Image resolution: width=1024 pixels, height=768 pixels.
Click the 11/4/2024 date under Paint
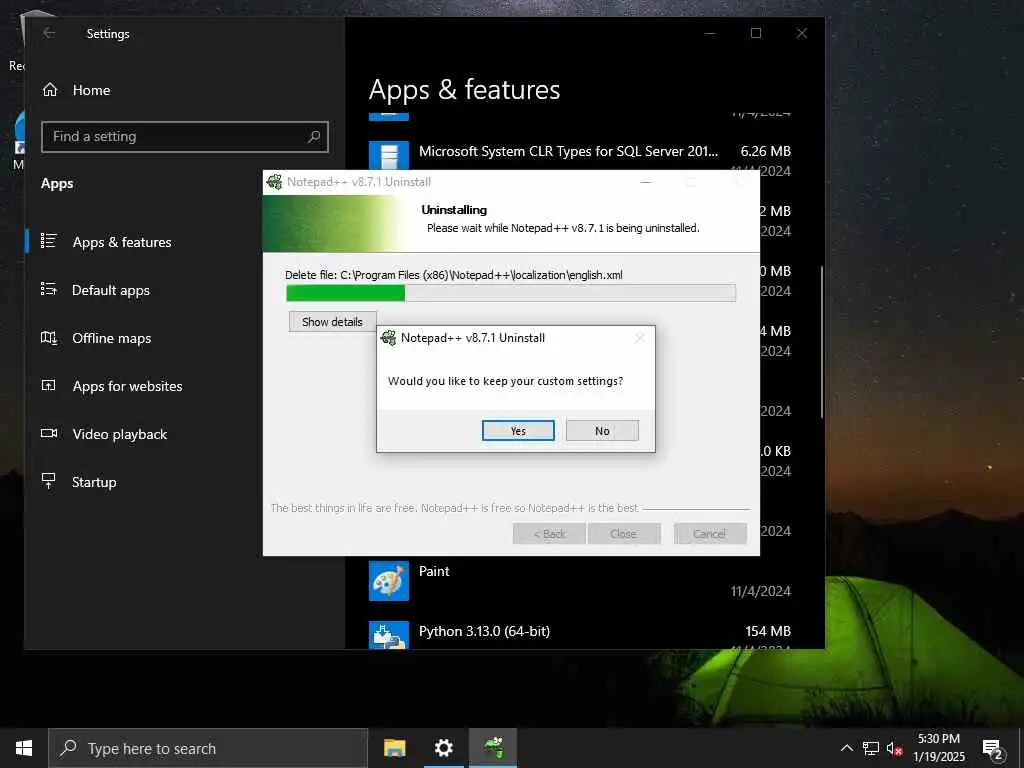761,591
